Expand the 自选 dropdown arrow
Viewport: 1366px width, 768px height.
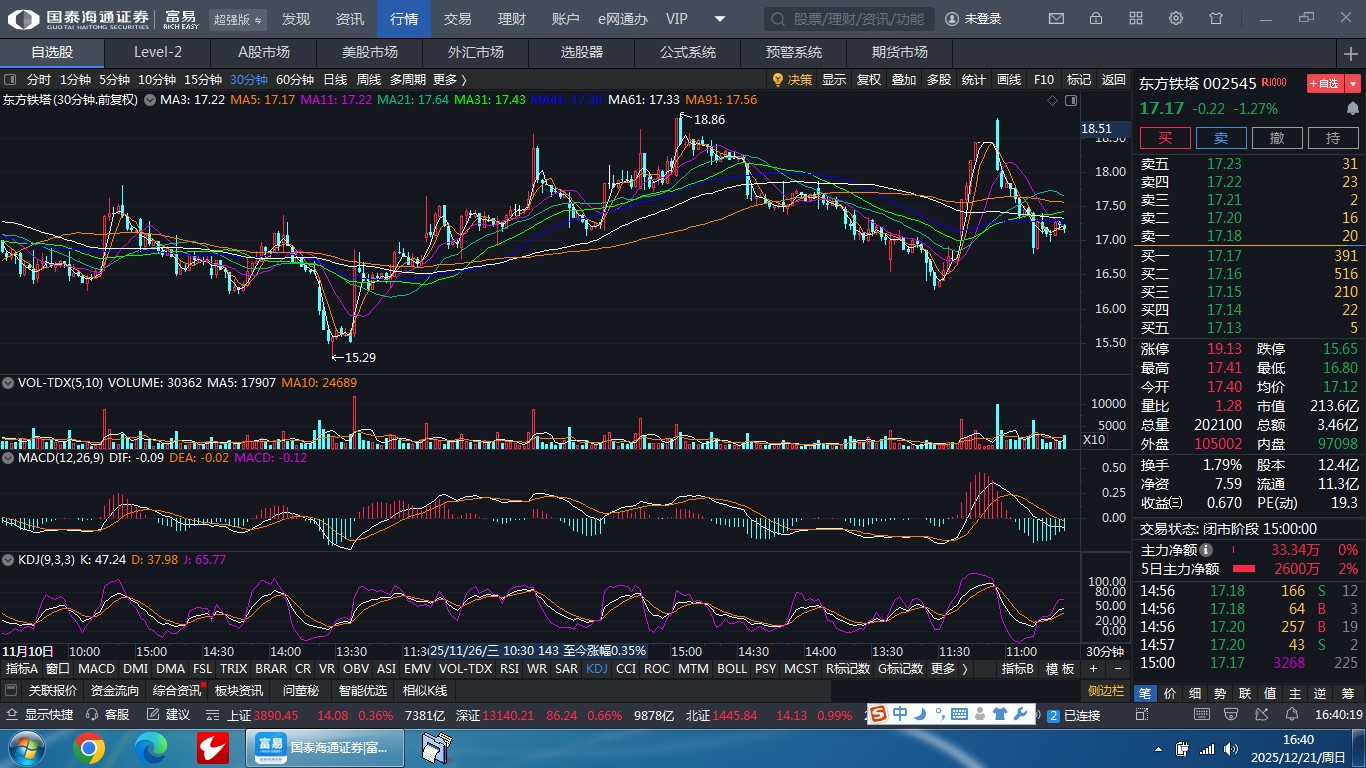pos(1353,84)
